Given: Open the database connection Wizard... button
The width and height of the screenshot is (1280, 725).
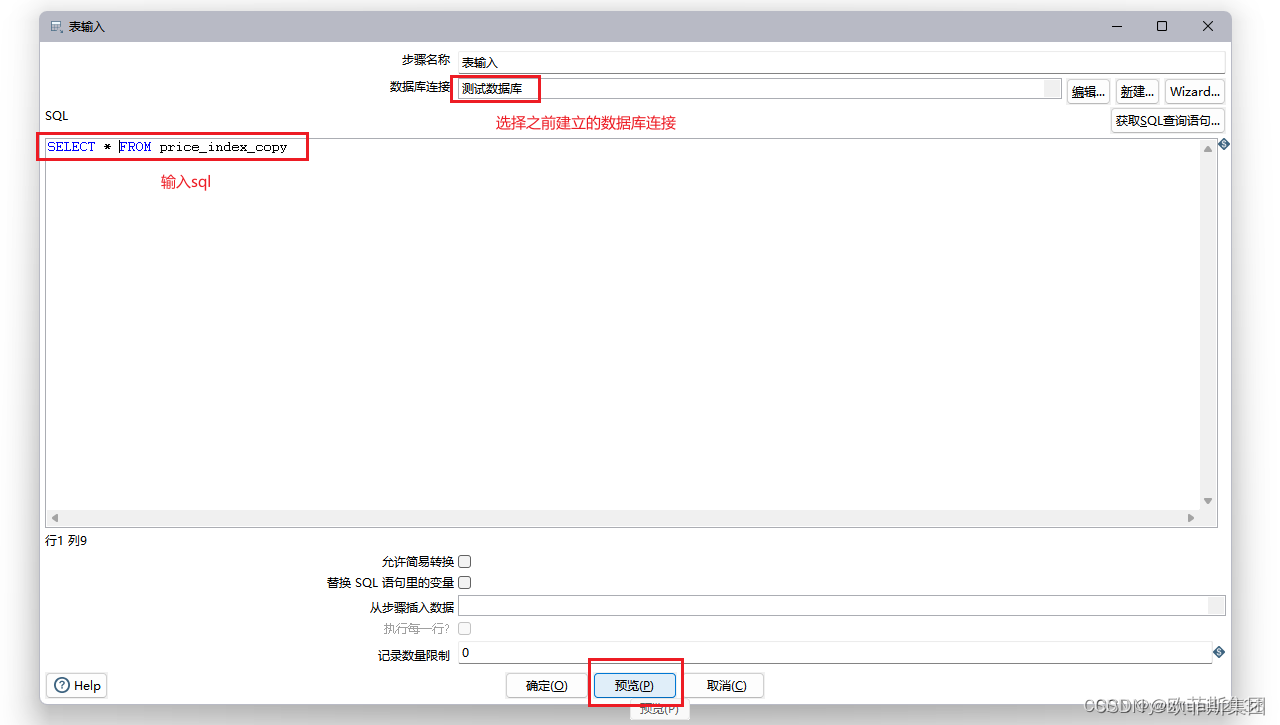Looking at the screenshot, I should pos(1195,91).
